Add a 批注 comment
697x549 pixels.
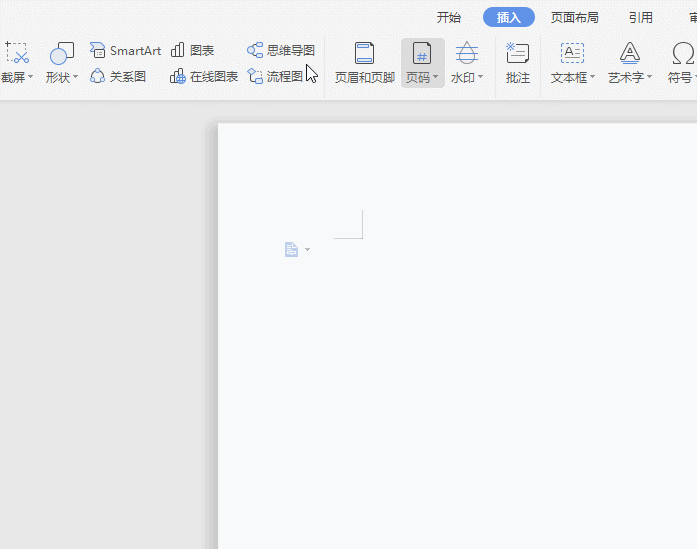tap(518, 54)
